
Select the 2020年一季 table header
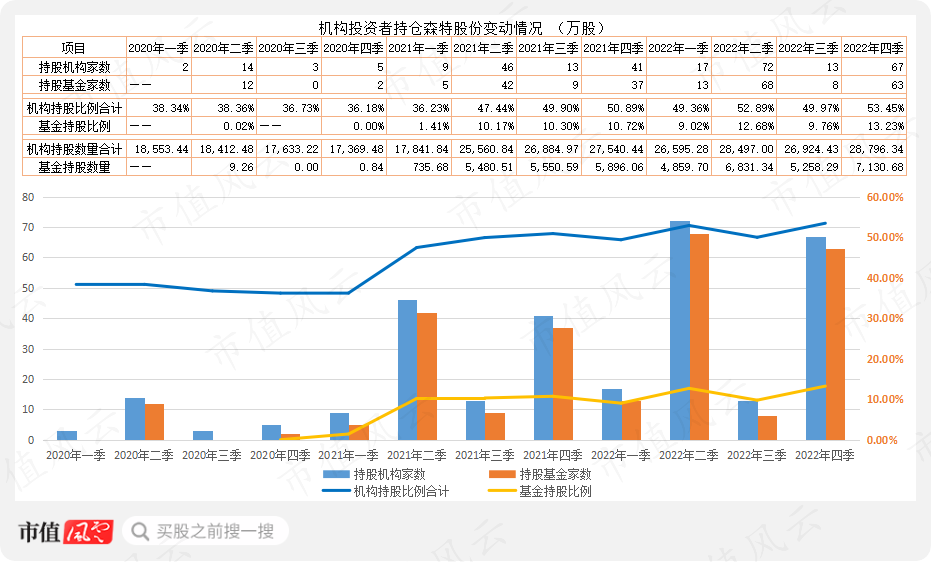pos(159,48)
